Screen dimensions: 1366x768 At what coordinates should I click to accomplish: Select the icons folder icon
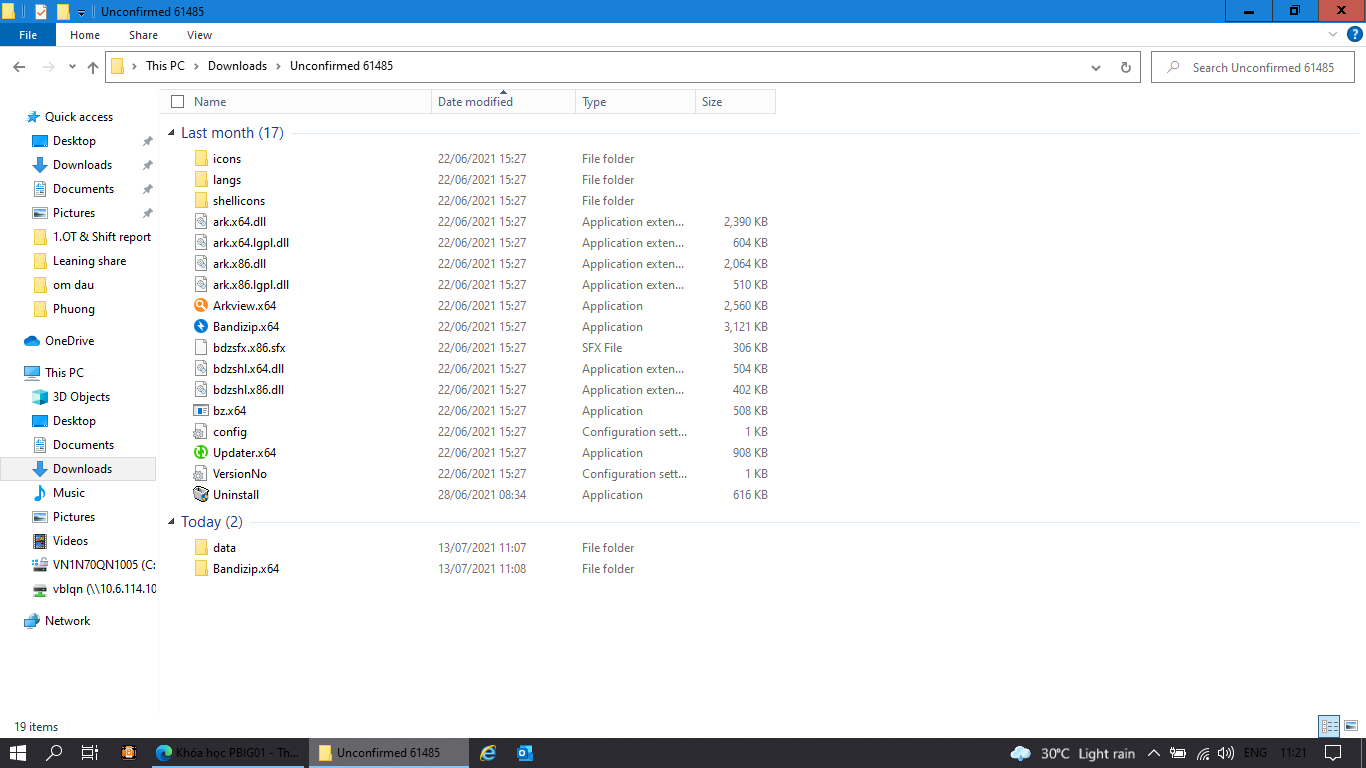click(201, 159)
